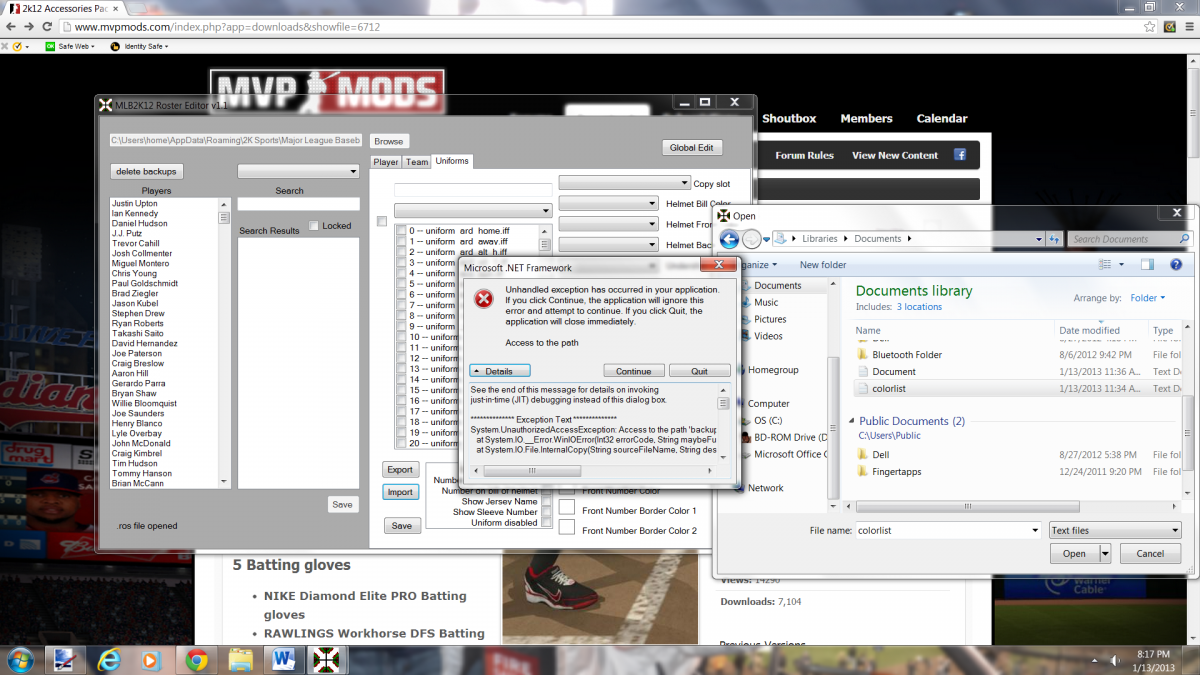Open Shoutbox on MVP Mods navigation
This screenshot has width=1200, height=675.
coord(789,118)
